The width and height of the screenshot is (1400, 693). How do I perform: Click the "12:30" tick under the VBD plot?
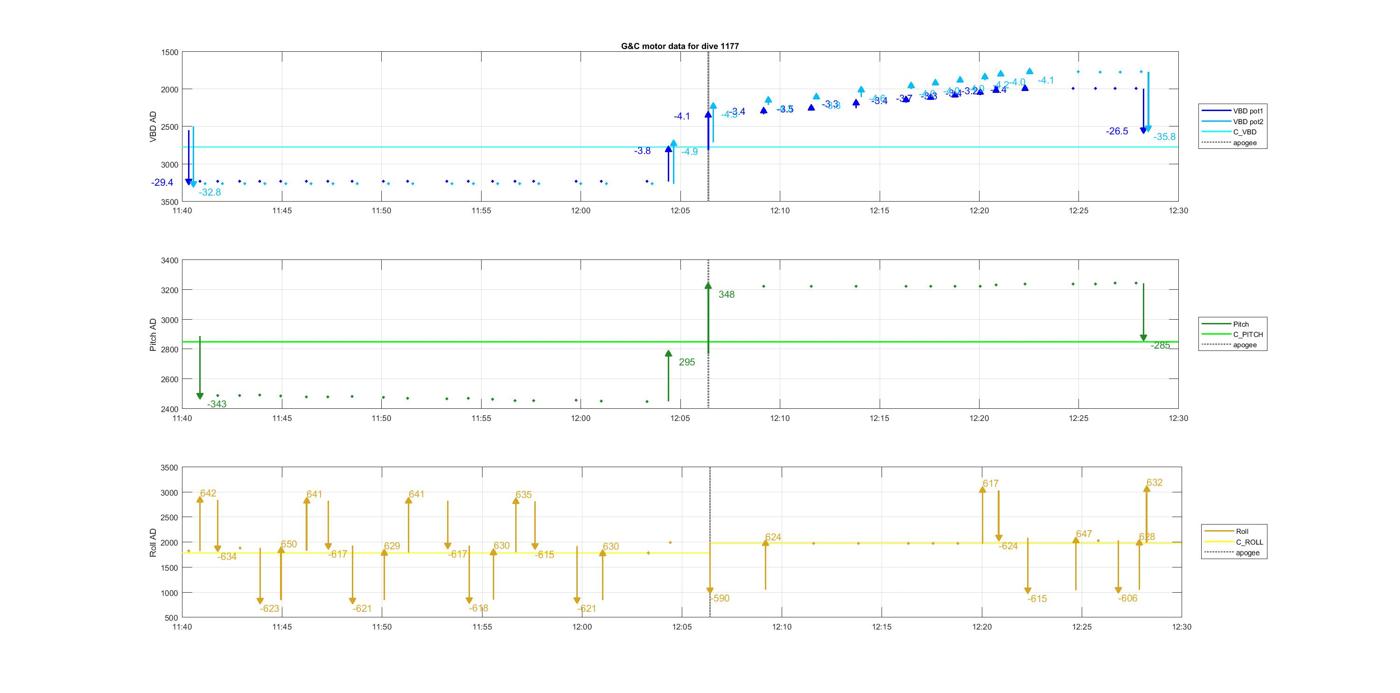tap(1178, 210)
